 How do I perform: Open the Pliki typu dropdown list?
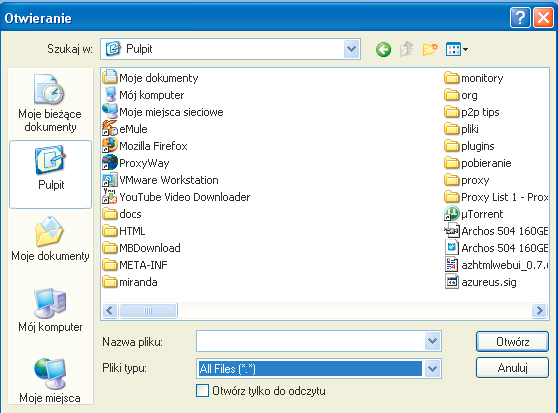point(432,369)
